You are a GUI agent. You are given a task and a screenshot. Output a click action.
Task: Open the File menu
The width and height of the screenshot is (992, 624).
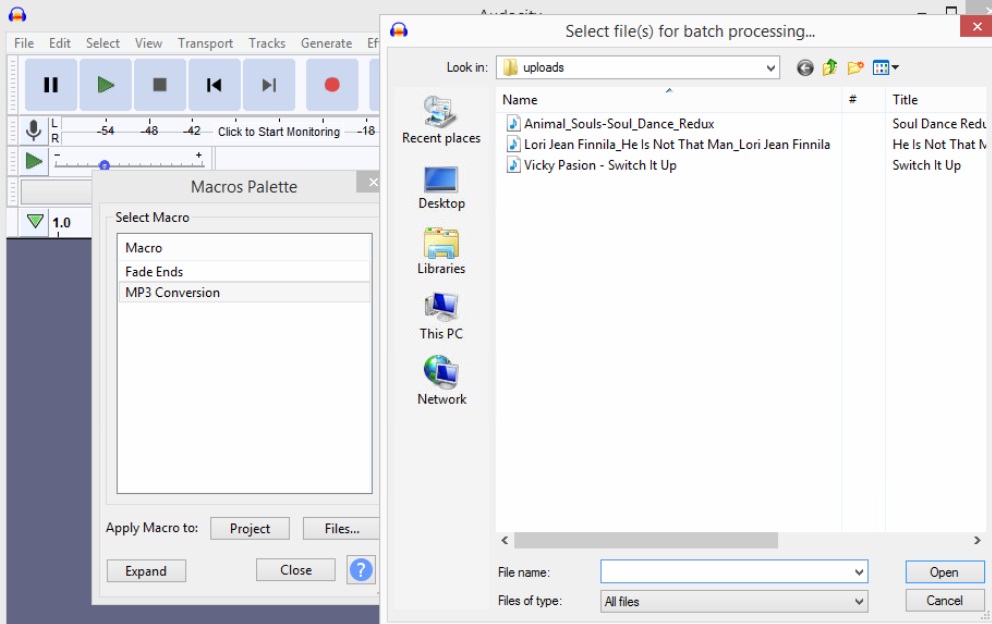[x=24, y=43]
